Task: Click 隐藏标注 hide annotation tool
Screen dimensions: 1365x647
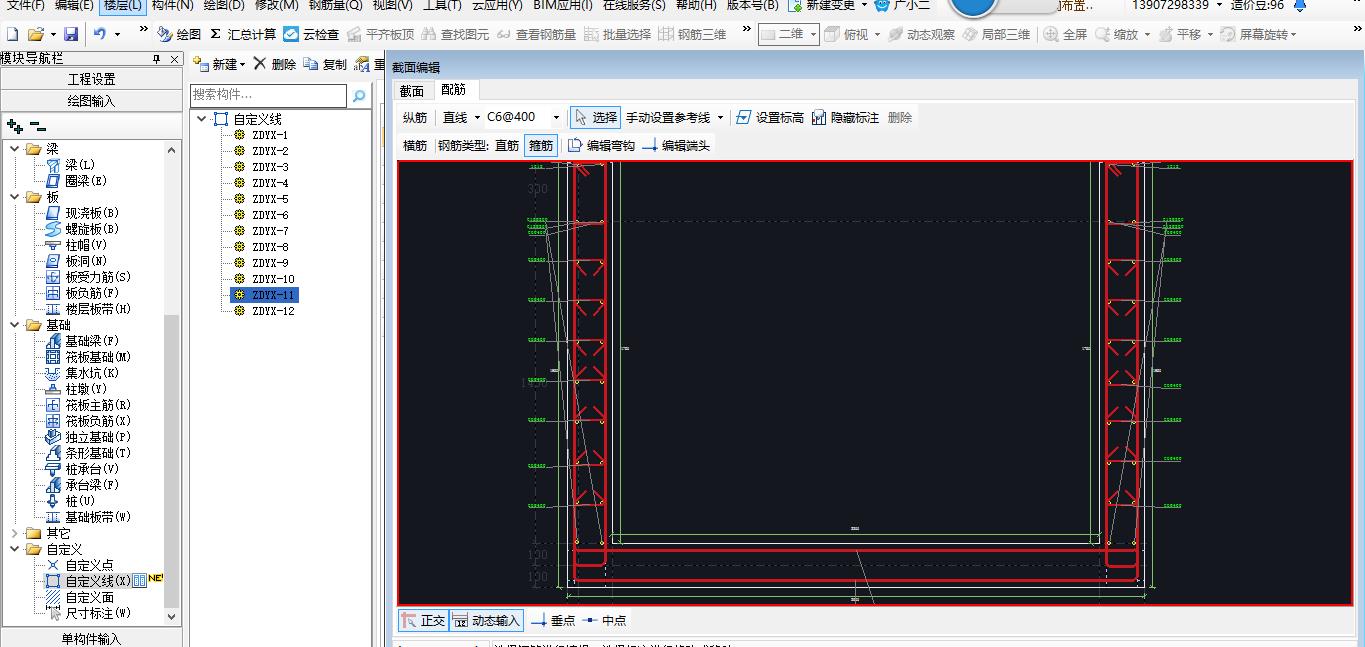Action: (845, 117)
